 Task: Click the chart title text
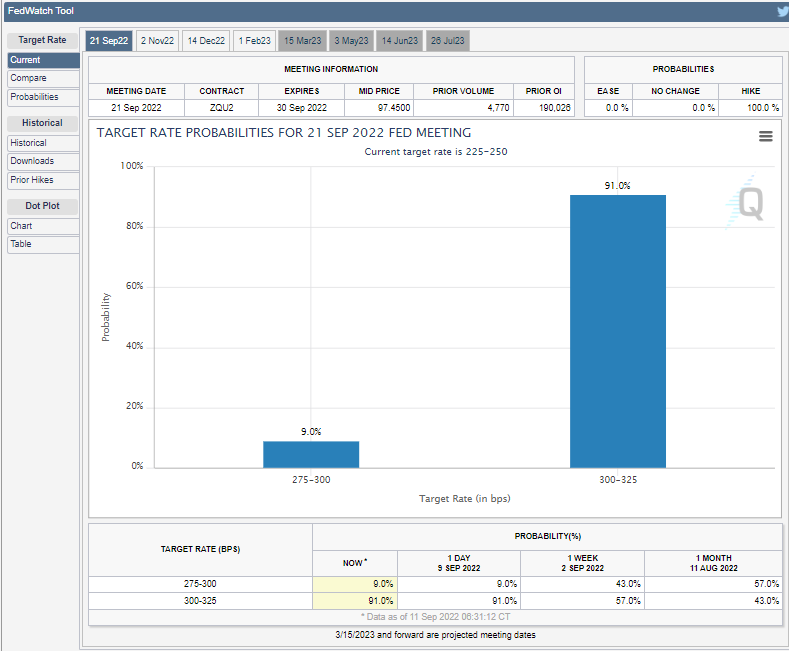coord(284,133)
